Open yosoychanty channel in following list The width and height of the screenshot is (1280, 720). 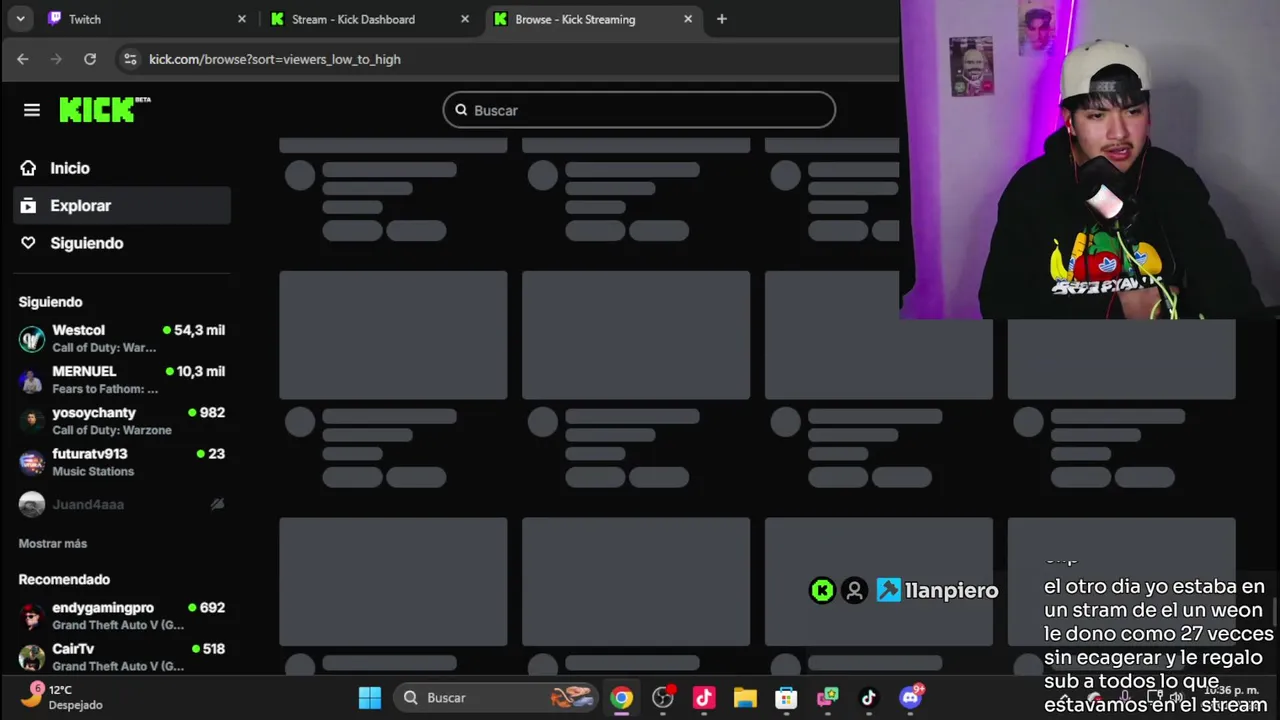[122, 420]
